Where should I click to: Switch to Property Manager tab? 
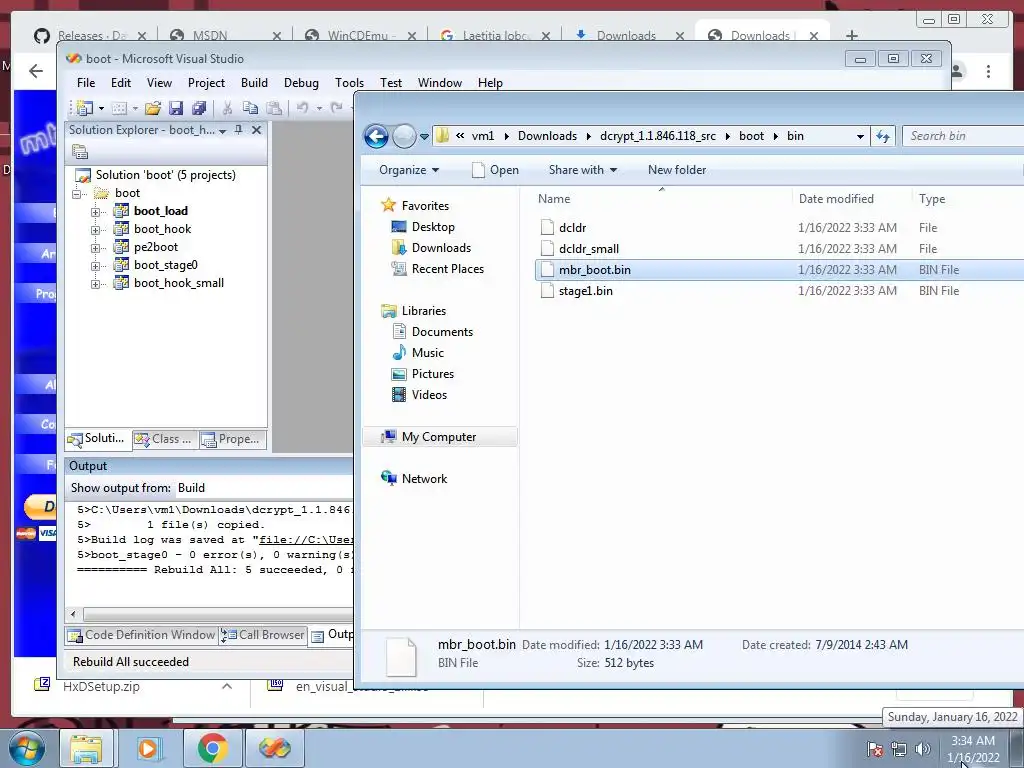coord(232,440)
